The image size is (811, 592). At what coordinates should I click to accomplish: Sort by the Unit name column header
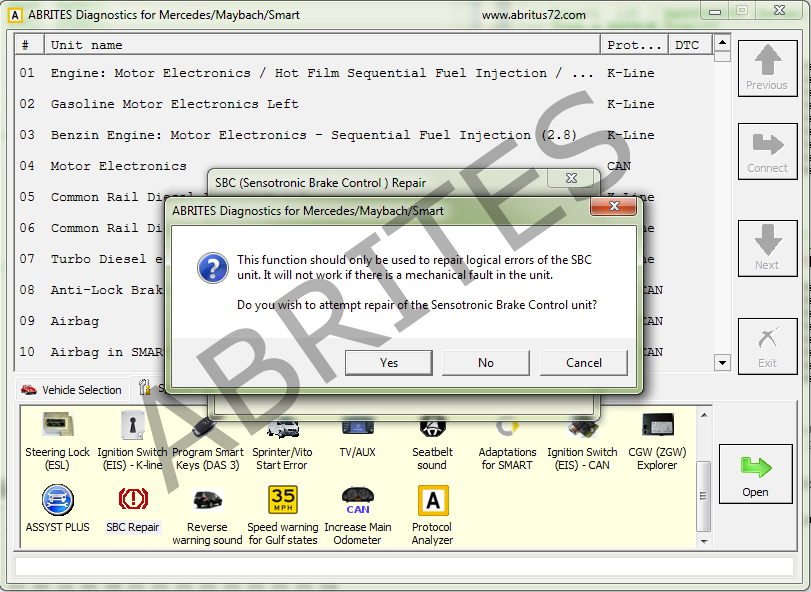point(322,45)
